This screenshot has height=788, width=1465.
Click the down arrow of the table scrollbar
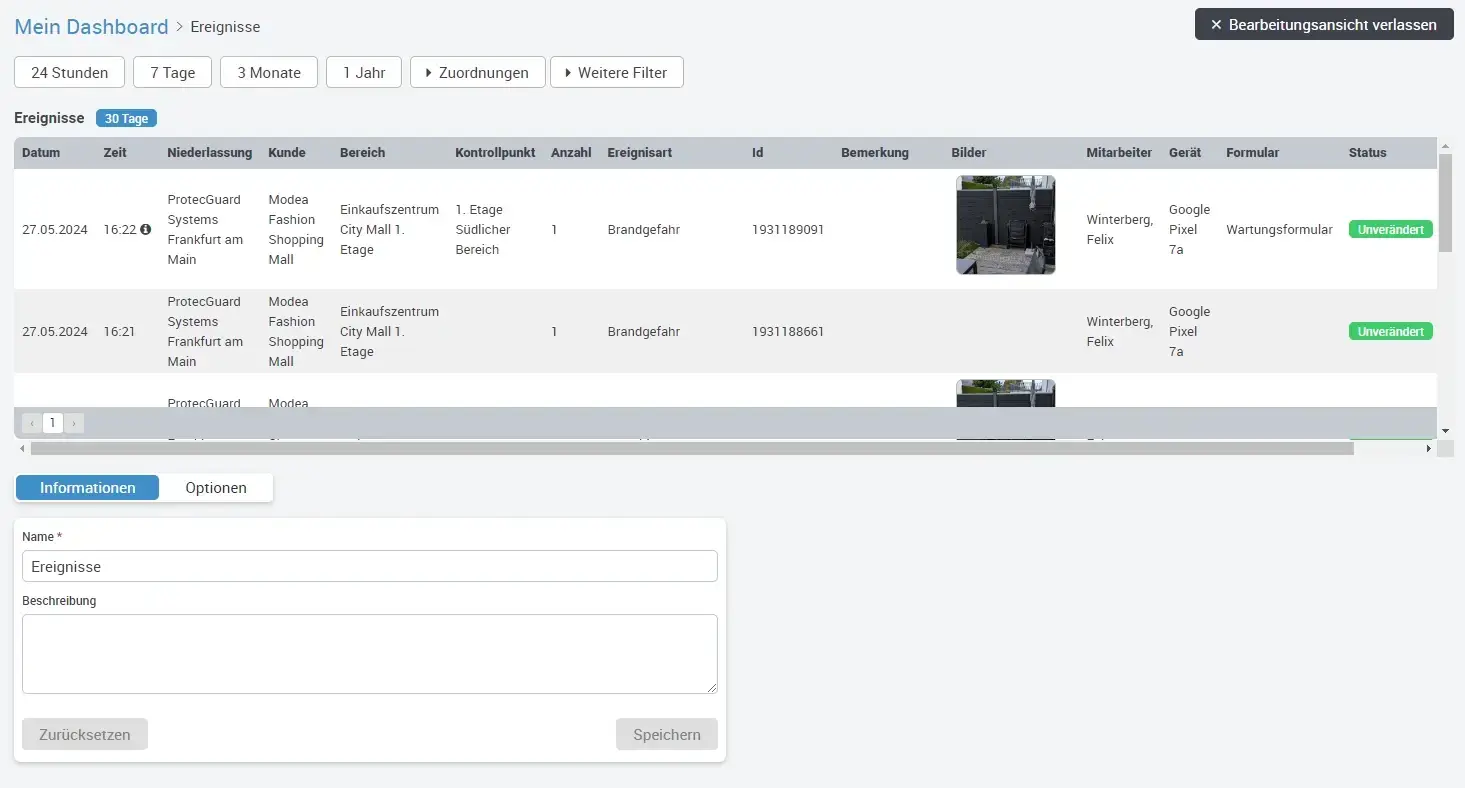(1445, 430)
